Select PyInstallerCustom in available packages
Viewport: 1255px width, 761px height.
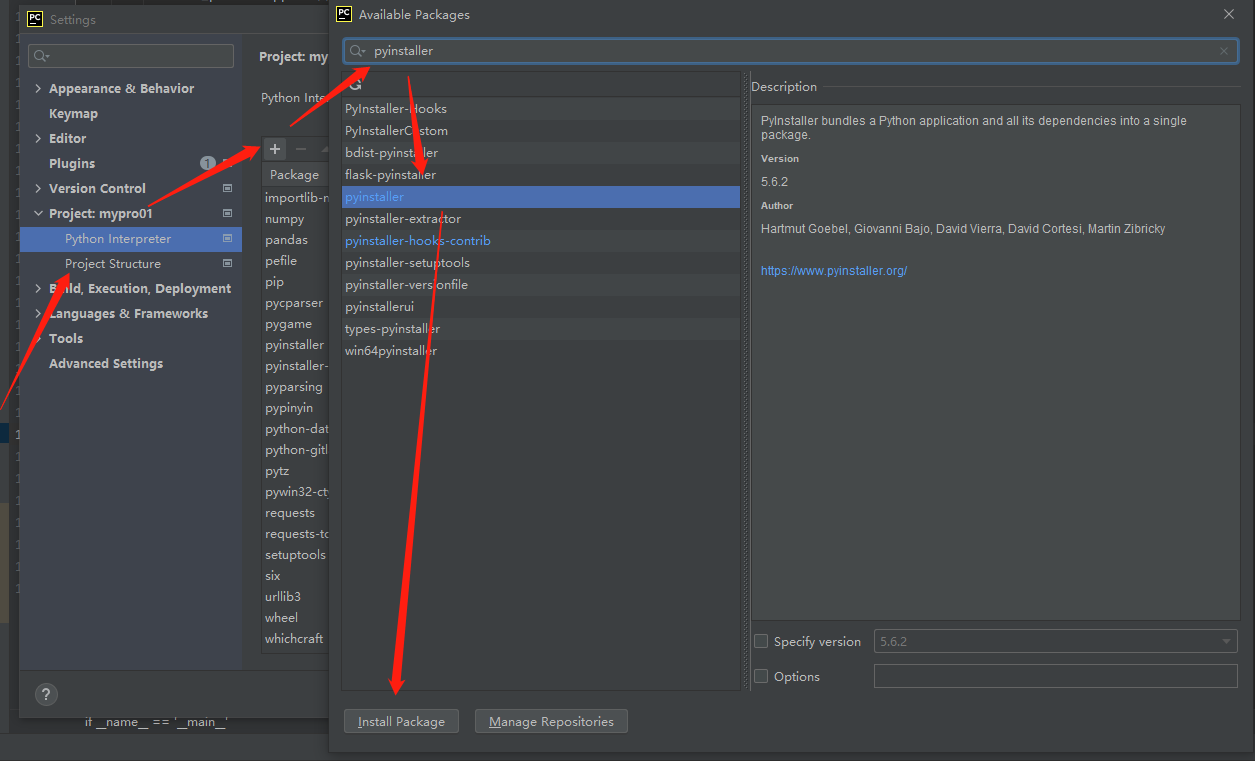[541, 131]
